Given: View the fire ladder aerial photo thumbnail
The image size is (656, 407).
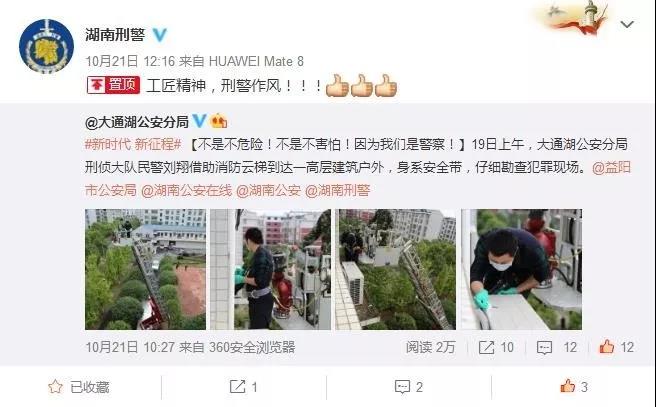Looking at the screenshot, I should [145, 269].
